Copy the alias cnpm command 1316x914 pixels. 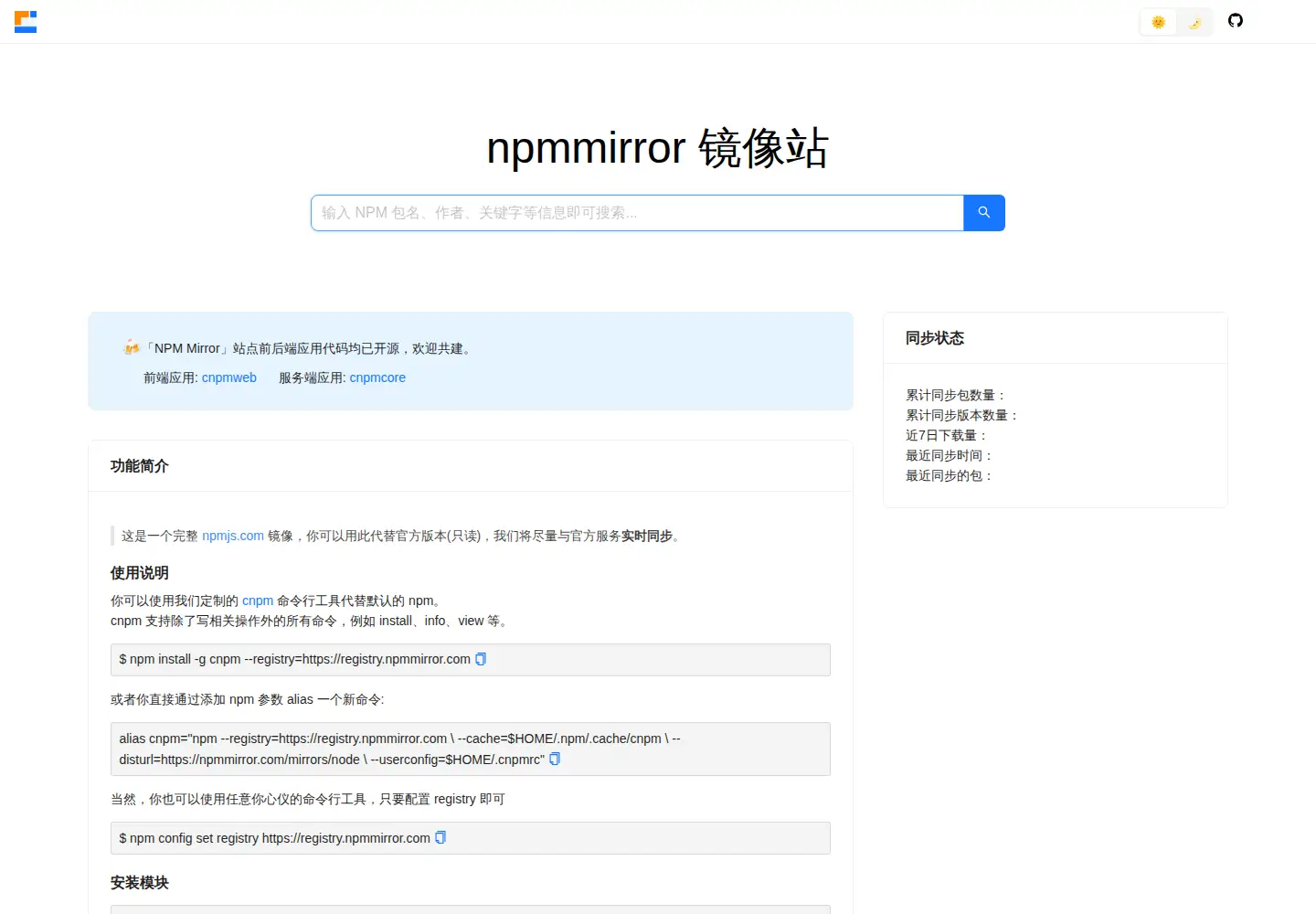(x=555, y=760)
